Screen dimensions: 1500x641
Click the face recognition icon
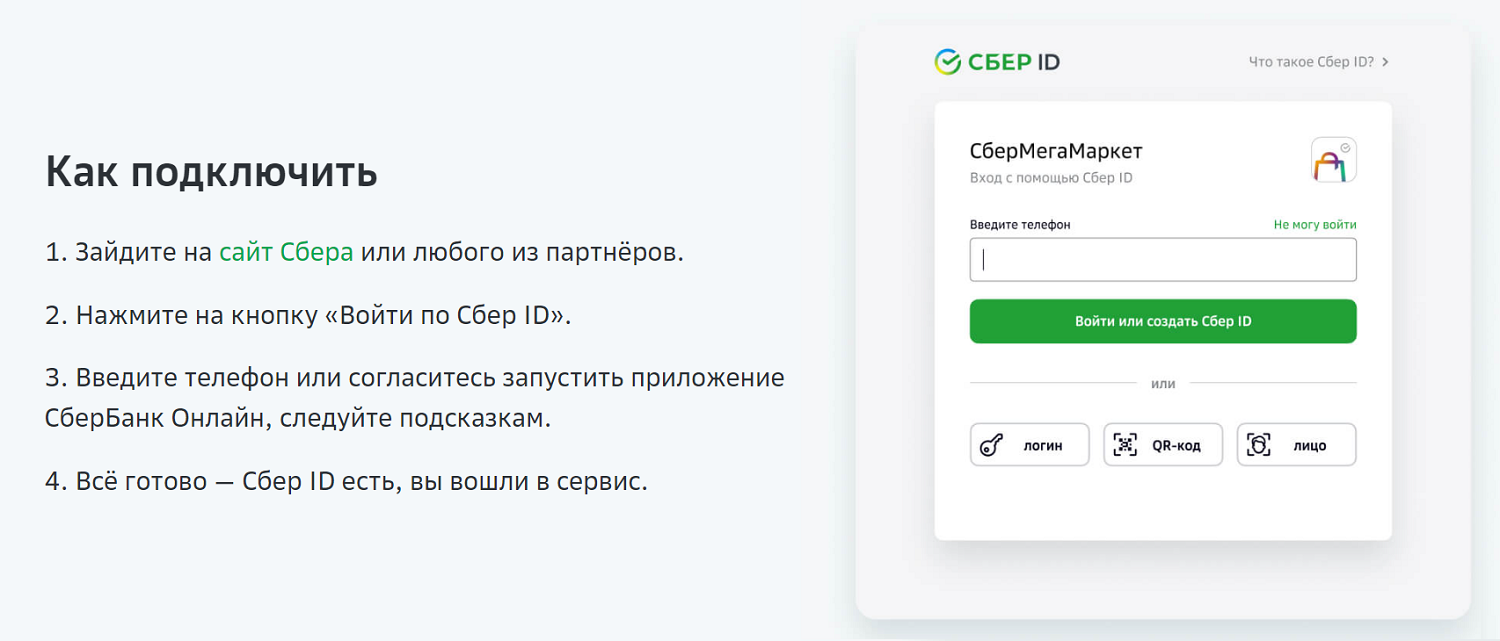point(1259,445)
